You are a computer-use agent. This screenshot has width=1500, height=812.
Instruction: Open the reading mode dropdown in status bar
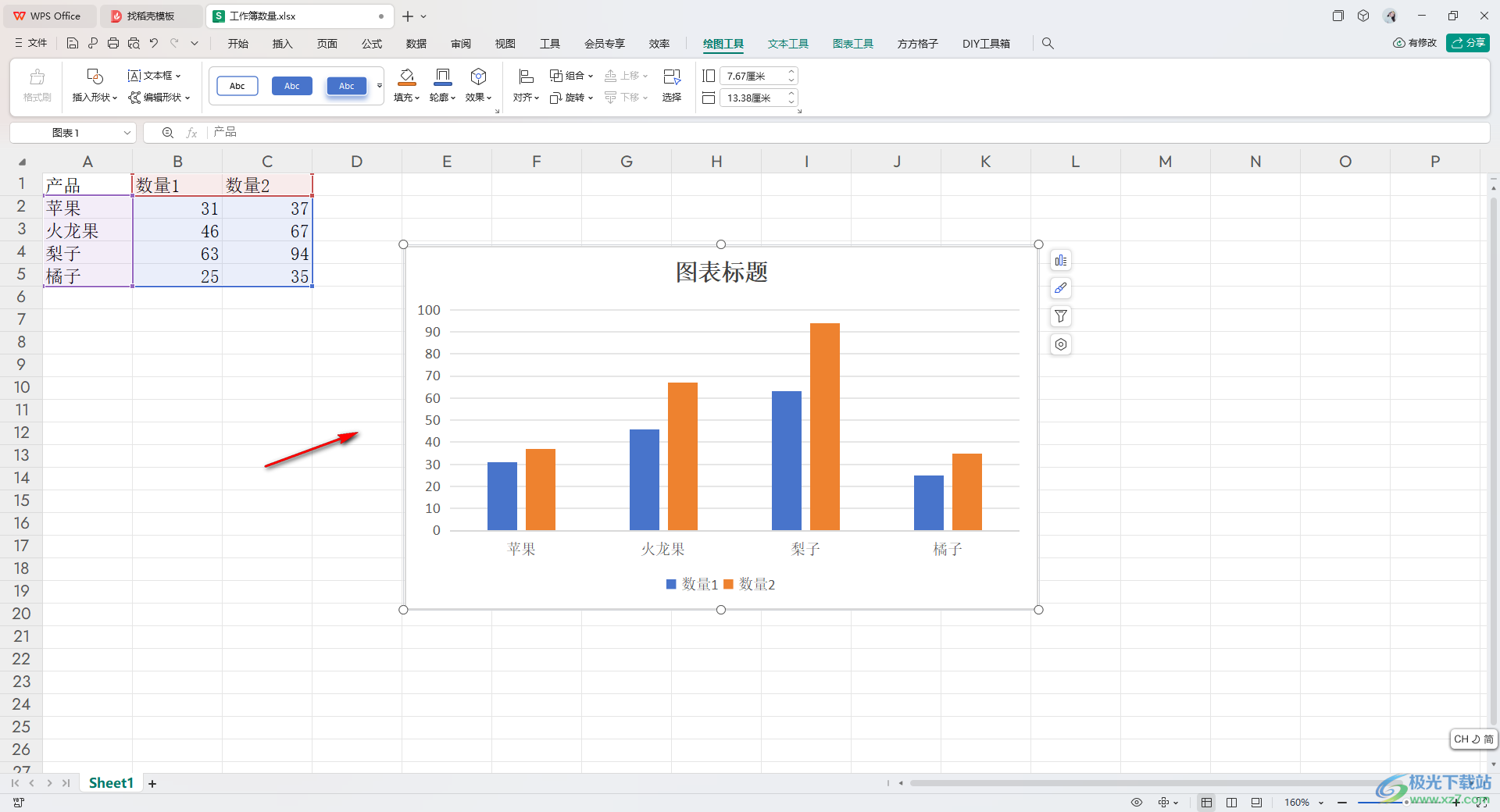tap(1176, 803)
